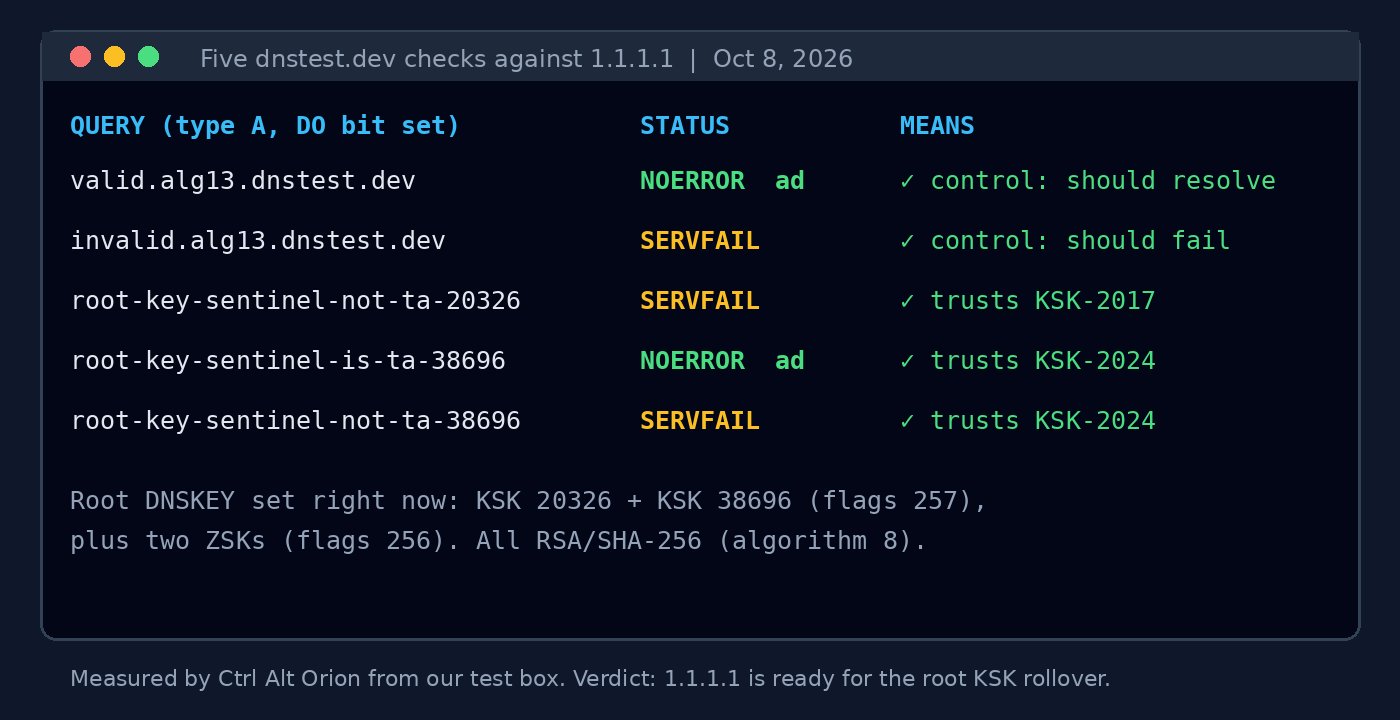1400x720 pixels.
Task: Click 'trusts KSK-2024' in is-ta-38696 row
Action: [1043, 361]
